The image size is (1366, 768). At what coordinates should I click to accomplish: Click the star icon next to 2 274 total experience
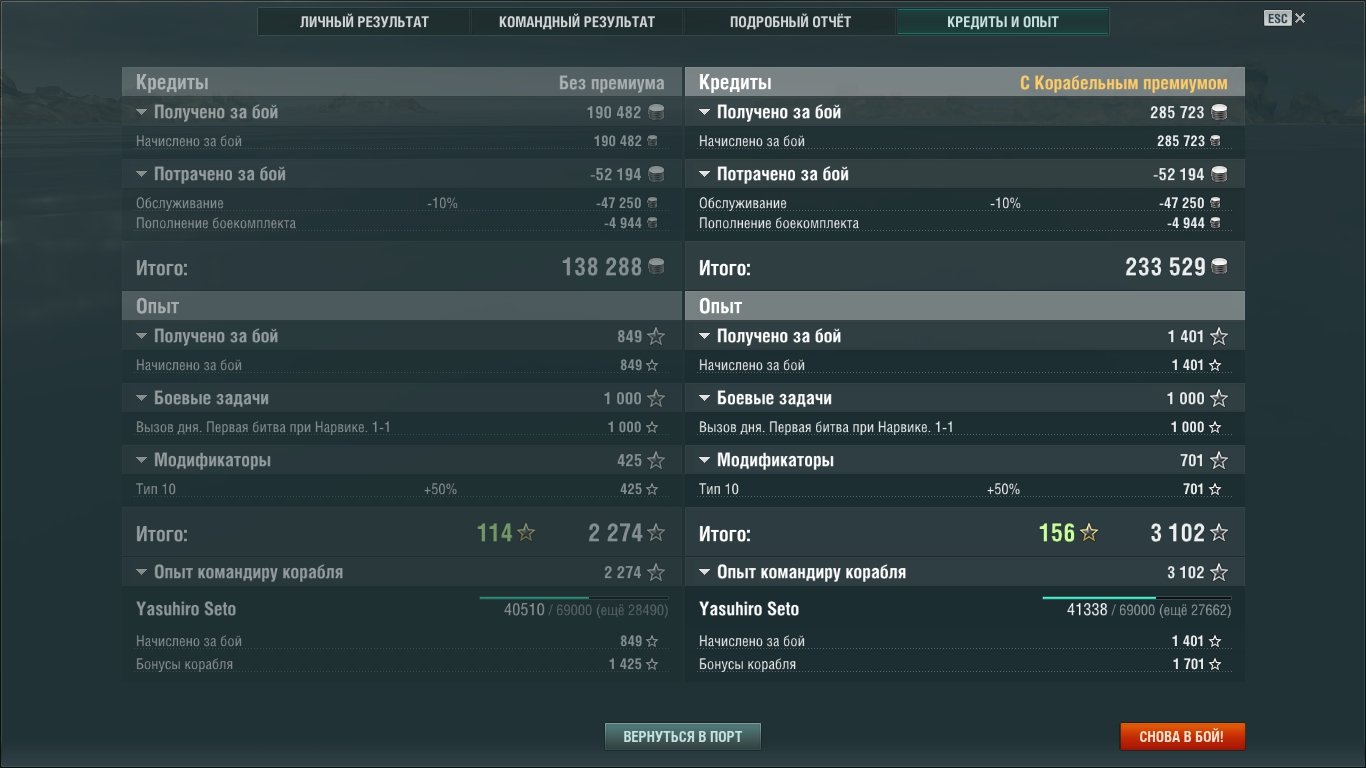tap(655, 533)
